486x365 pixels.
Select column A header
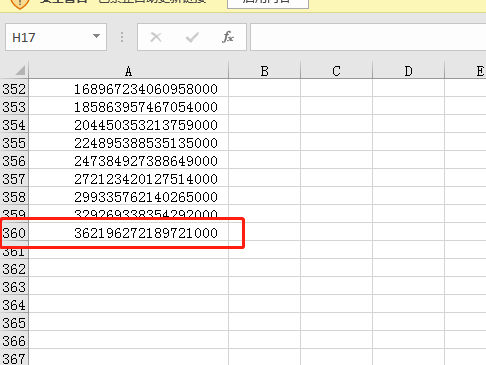129,71
